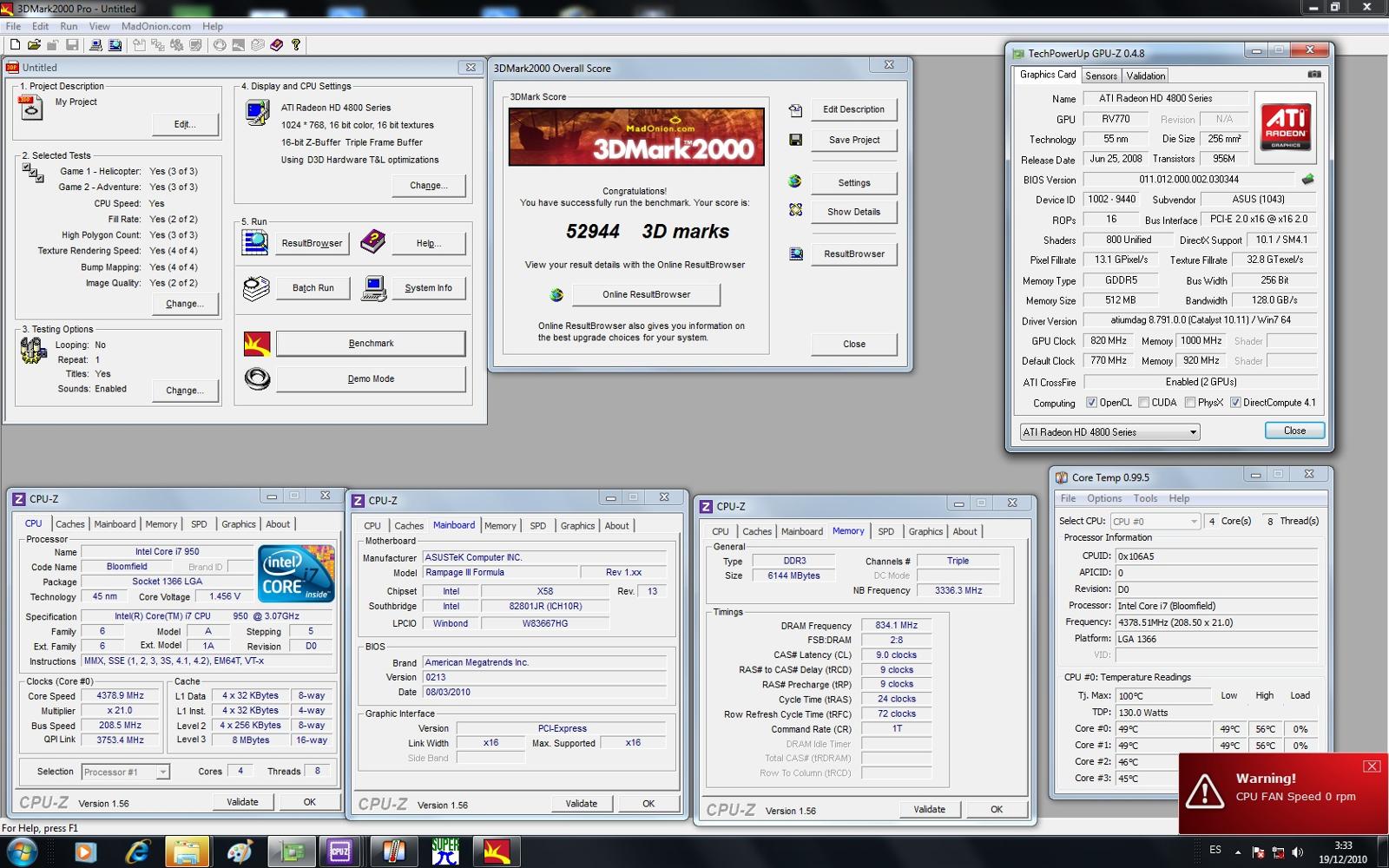Viewport: 1389px width, 868px height.
Task: Open the Caches tab in the first CPU-Z window
Action: point(70,524)
